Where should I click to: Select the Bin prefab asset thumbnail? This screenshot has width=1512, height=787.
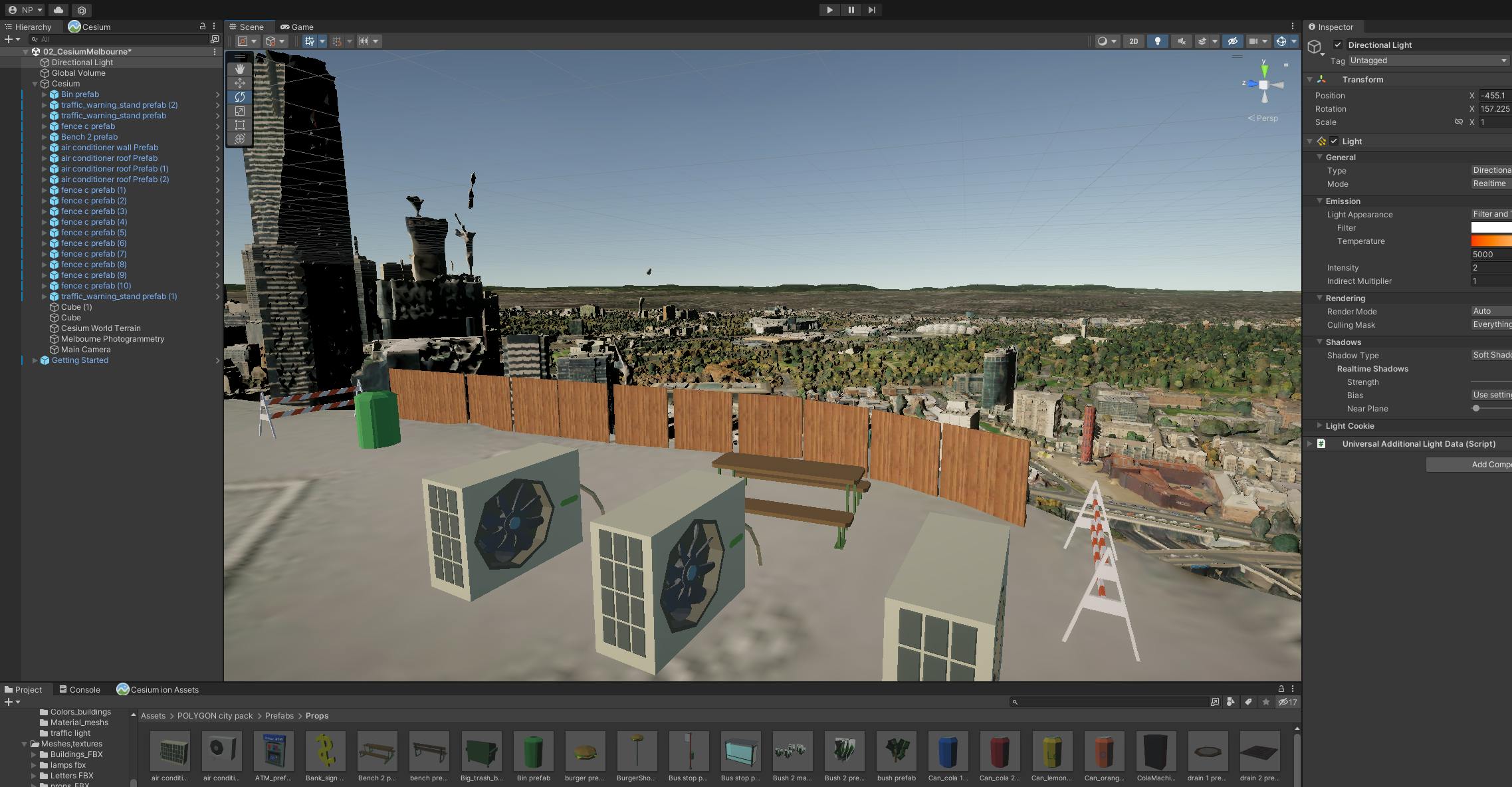(534, 751)
